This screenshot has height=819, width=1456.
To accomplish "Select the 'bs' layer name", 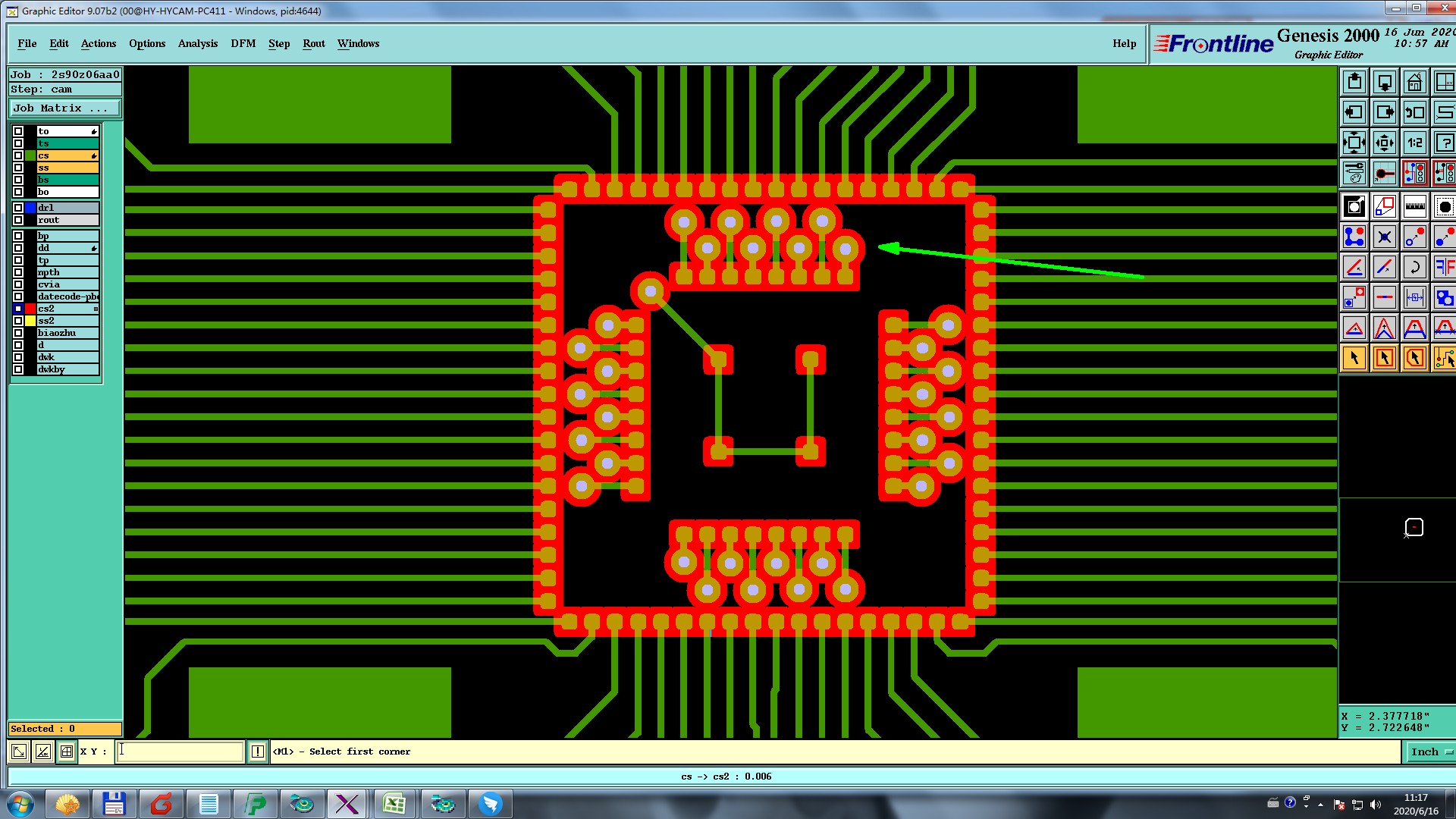I will (x=67, y=180).
